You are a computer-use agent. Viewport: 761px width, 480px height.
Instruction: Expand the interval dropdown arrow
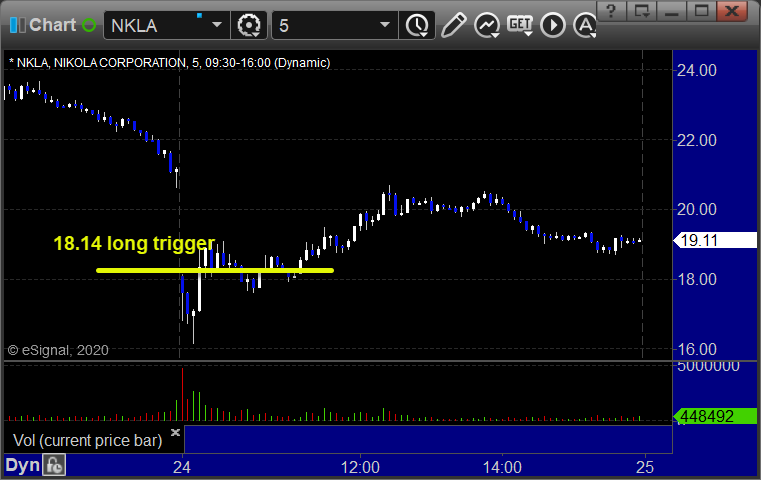[385, 25]
